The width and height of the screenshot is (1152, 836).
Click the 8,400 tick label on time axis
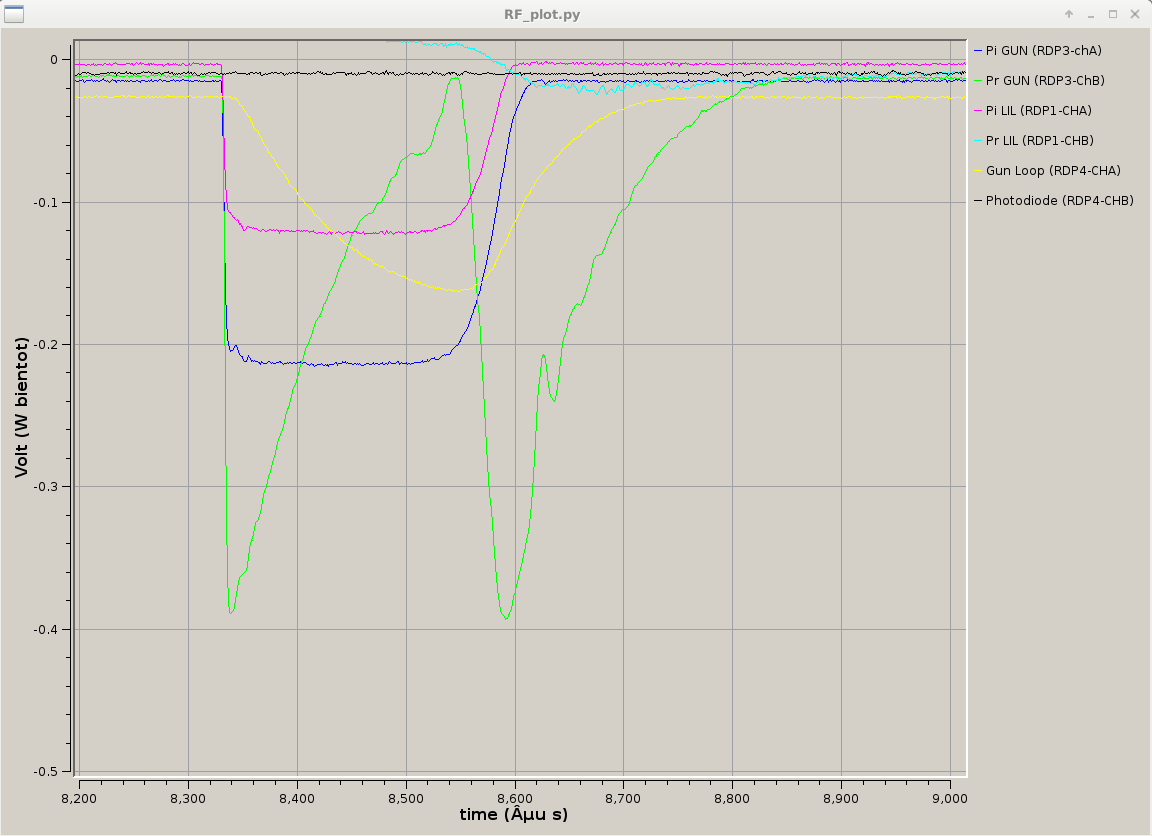tap(297, 796)
